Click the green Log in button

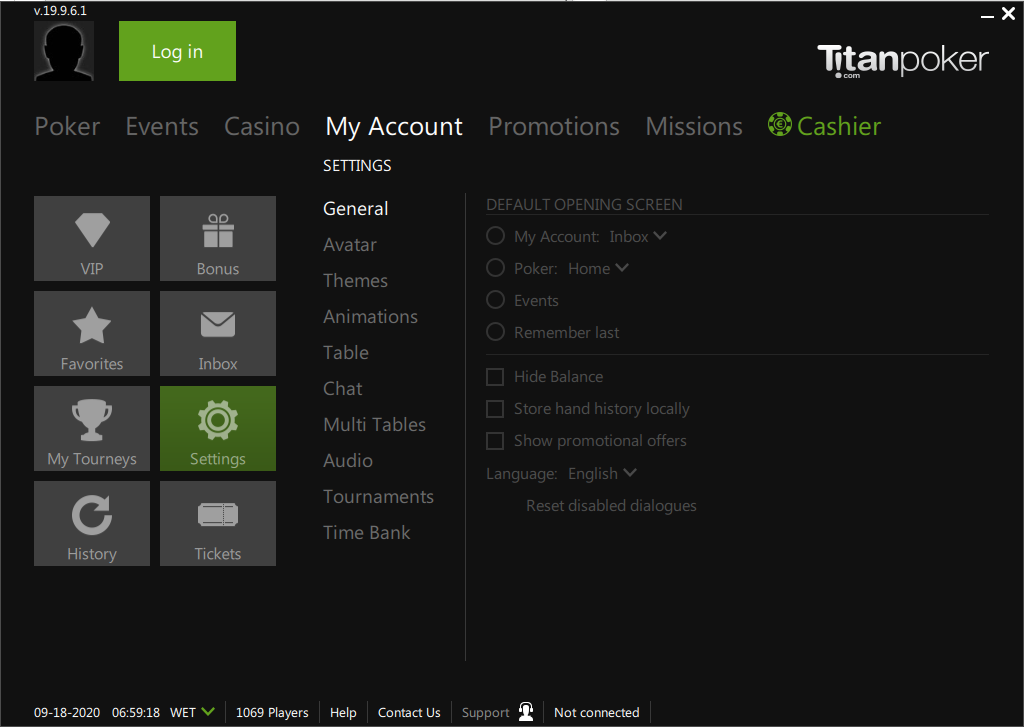pos(178,51)
